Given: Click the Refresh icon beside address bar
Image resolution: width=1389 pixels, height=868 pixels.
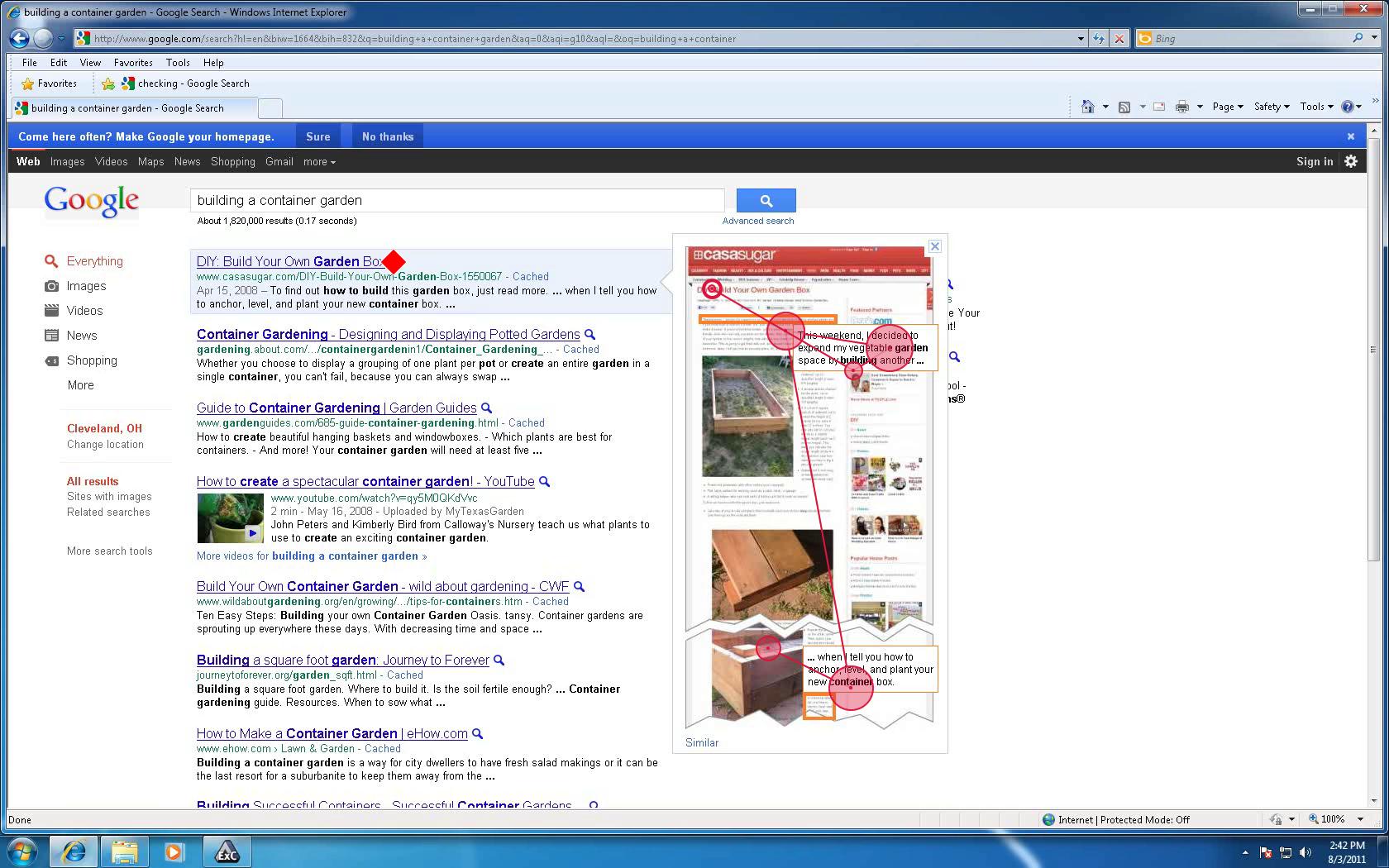Looking at the screenshot, I should click(1099, 38).
